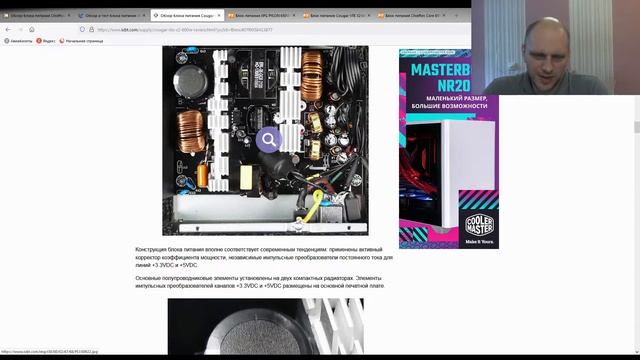Click the paragraph starting 'Основные полупроводниковые элементы'
Image resolution: width=640 pixels, height=360 pixels.
(x=260, y=282)
